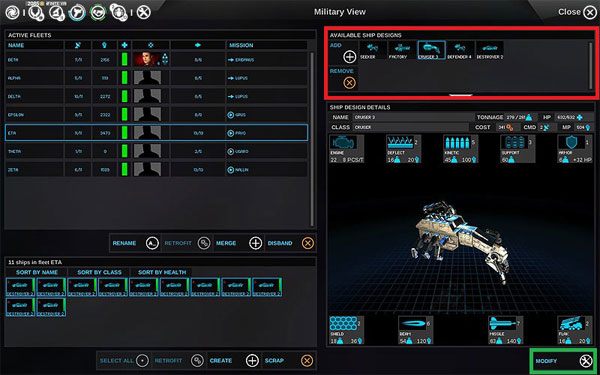Rename the selected fleet
This screenshot has height=375, width=600.
tap(135, 243)
